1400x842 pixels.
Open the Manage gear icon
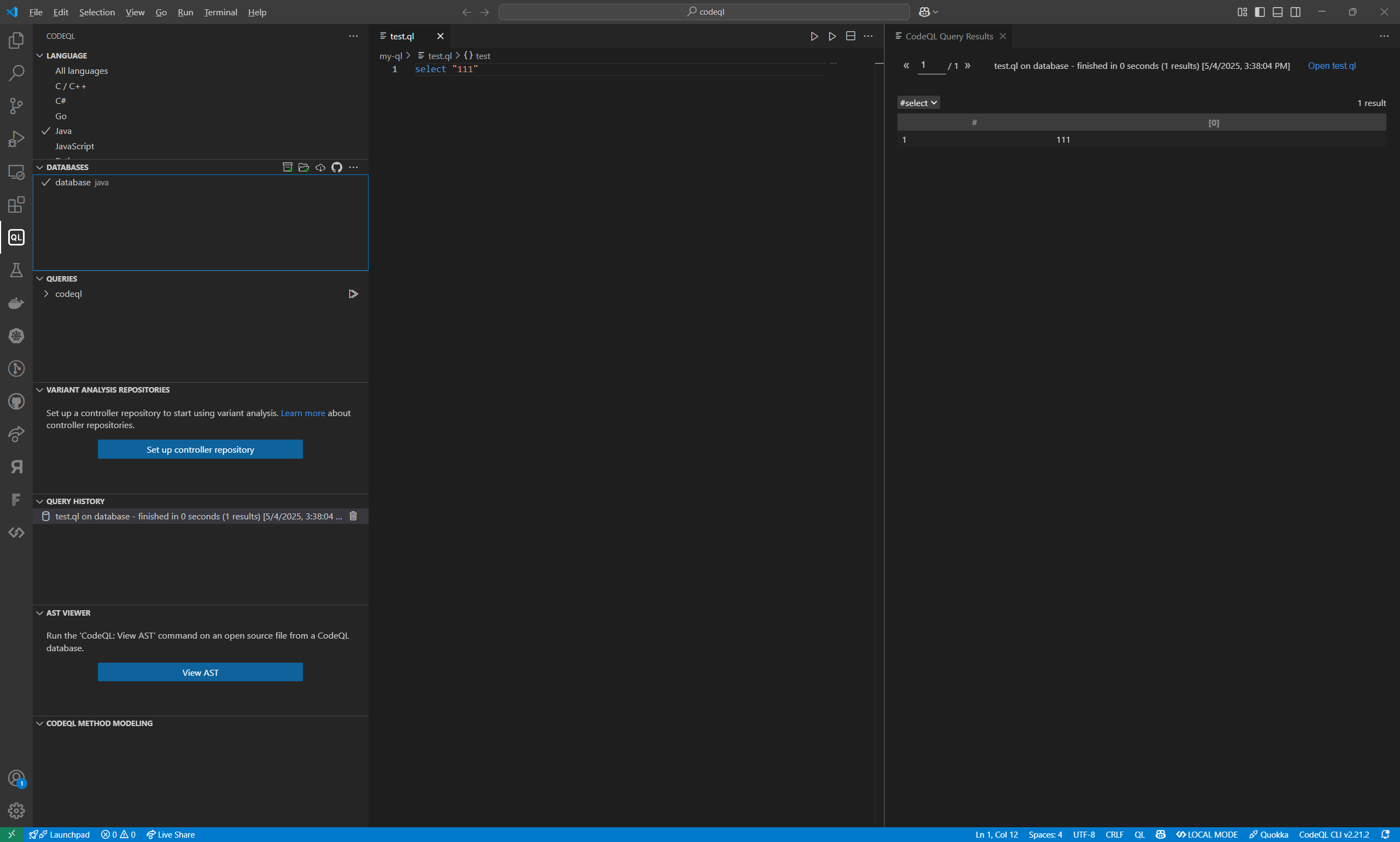click(16, 811)
